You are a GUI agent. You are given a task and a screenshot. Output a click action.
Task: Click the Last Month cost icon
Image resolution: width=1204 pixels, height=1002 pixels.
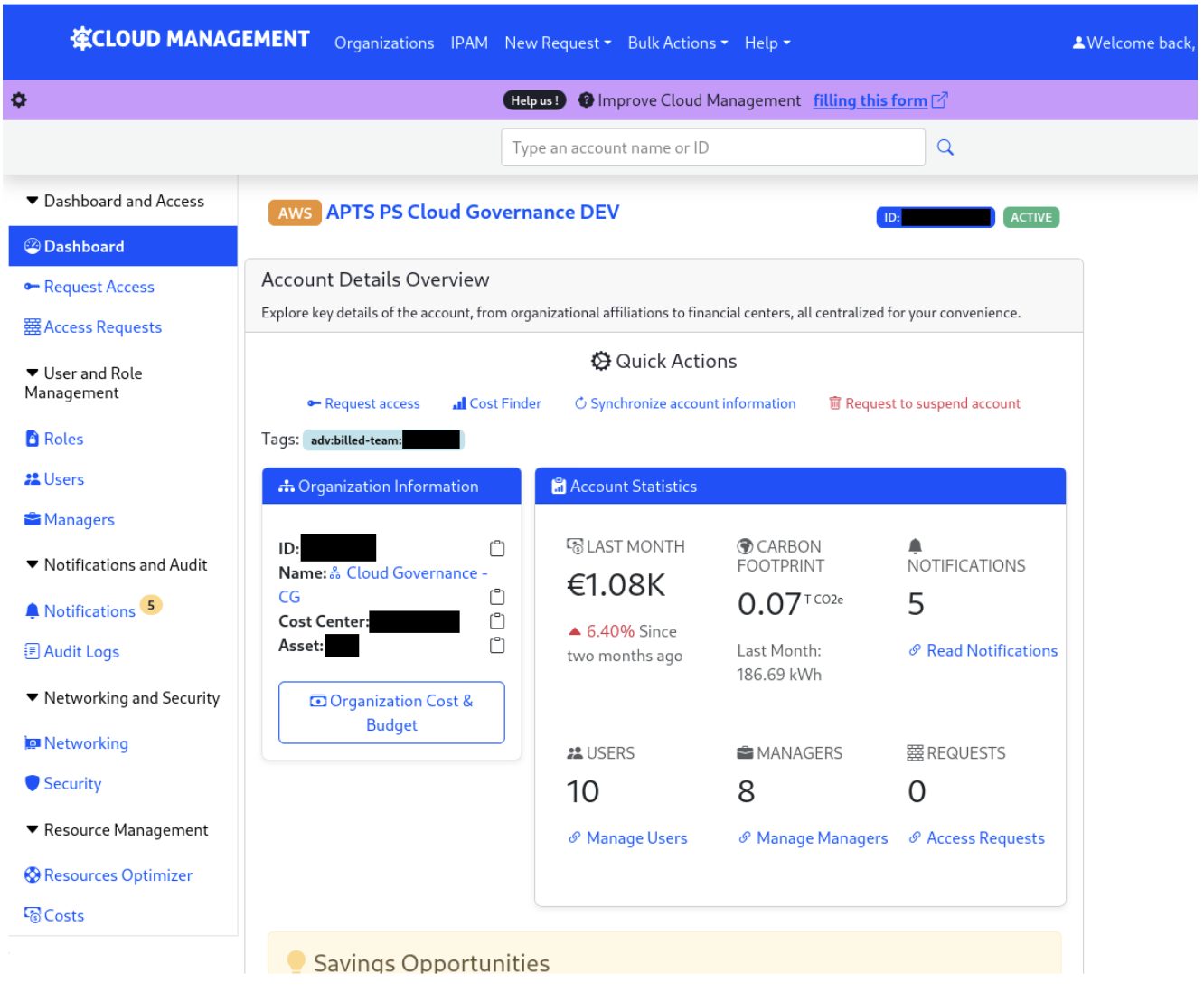(575, 546)
